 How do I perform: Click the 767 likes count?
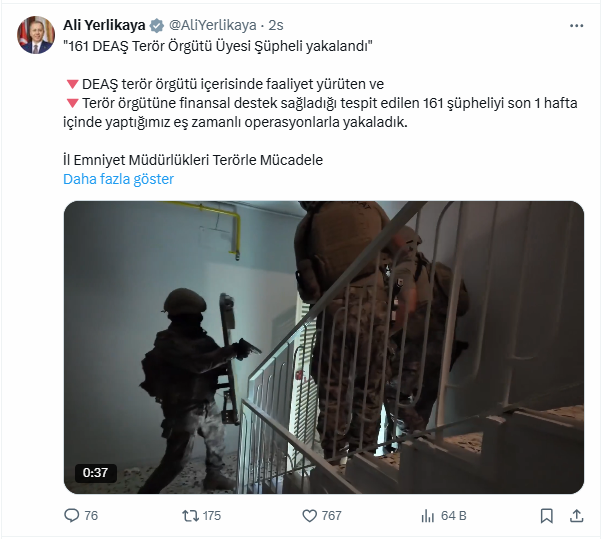(x=331, y=515)
